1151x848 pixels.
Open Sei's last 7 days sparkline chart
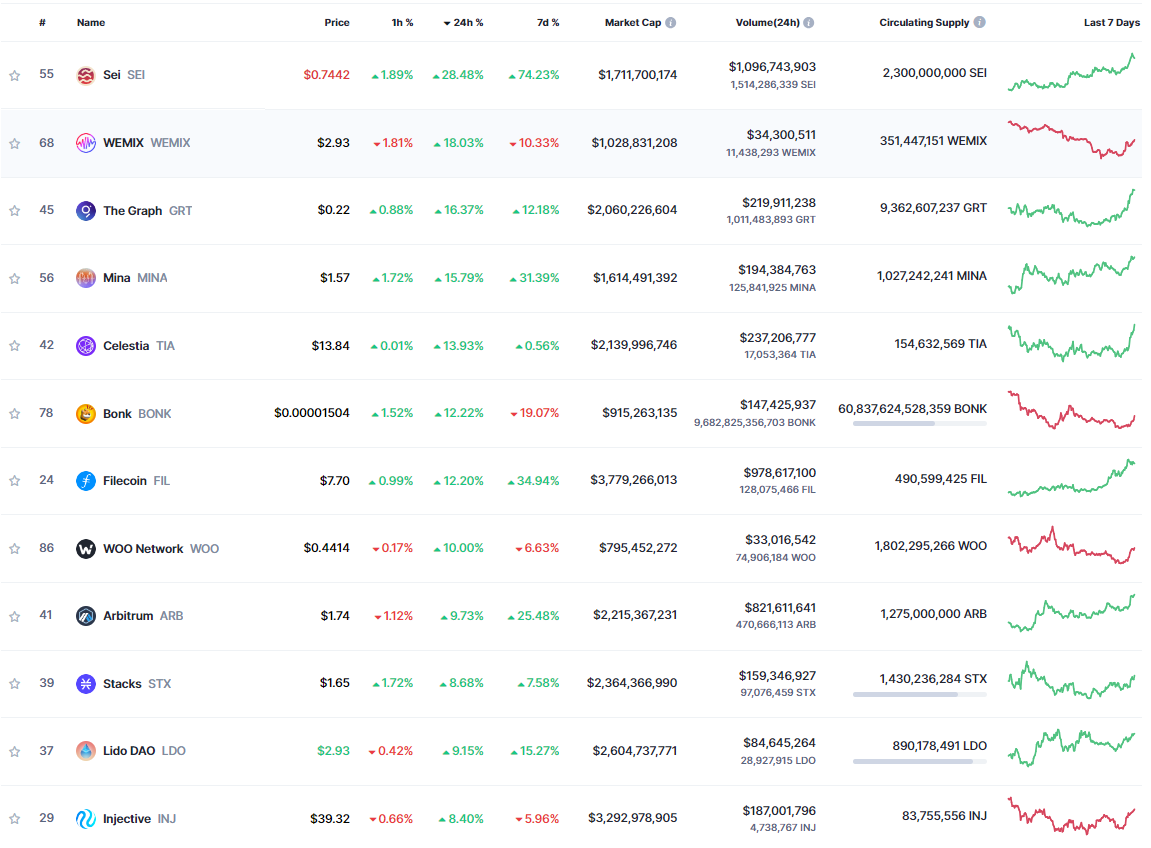(x=1072, y=73)
